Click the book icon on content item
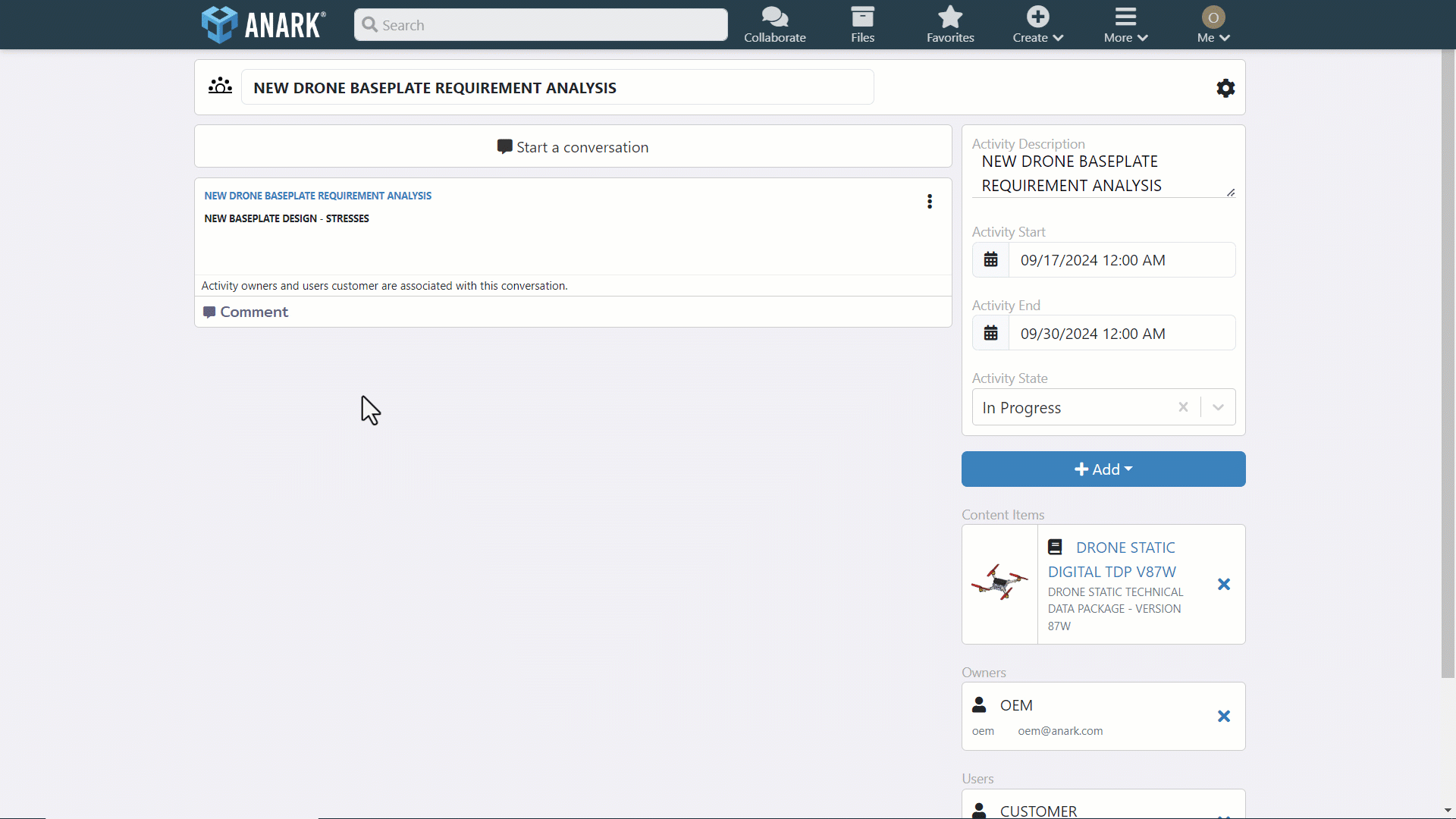The height and width of the screenshot is (819, 1456). click(1055, 547)
